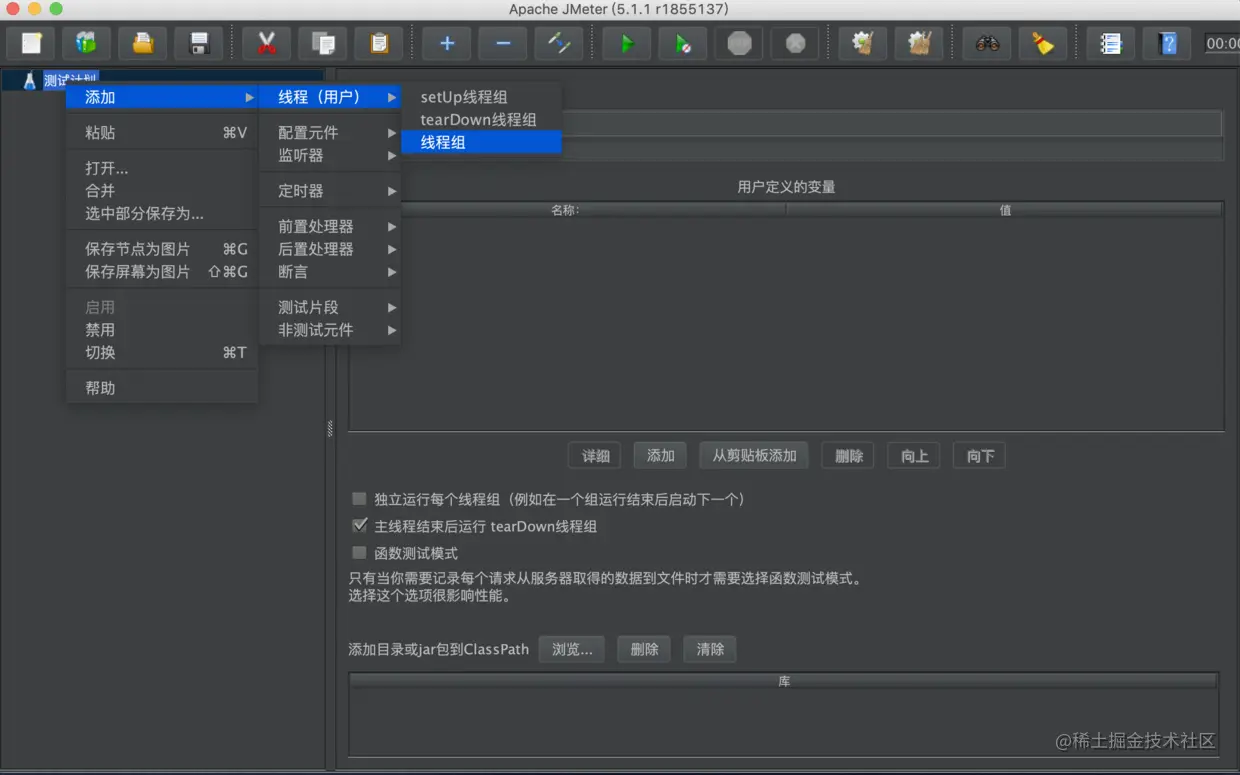This screenshot has height=775, width=1240.
Task: Expand the 后置处理器 submenu
Action: coord(330,249)
